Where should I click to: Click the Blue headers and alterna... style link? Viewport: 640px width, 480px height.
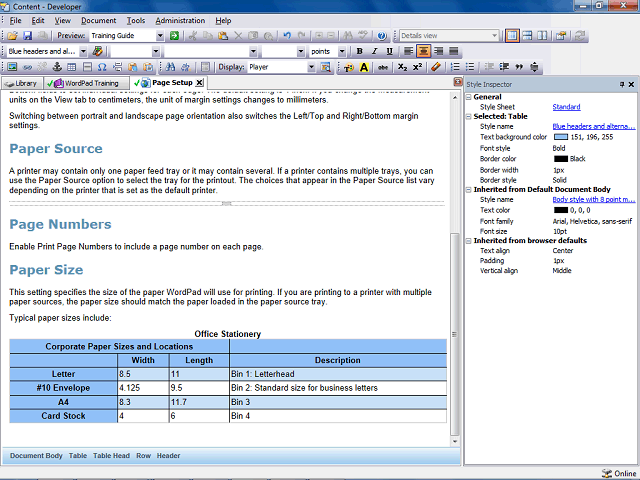(x=593, y=127)
